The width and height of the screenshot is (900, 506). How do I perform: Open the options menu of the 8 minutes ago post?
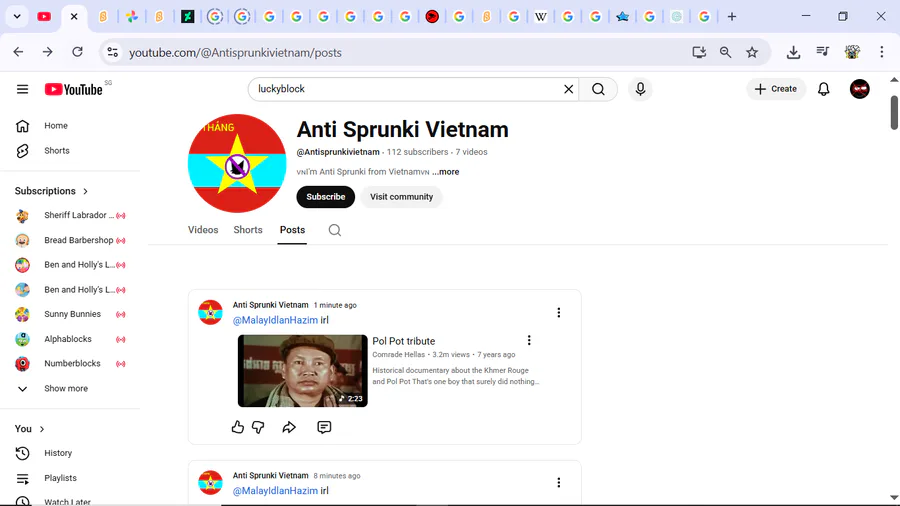(558, 482)
